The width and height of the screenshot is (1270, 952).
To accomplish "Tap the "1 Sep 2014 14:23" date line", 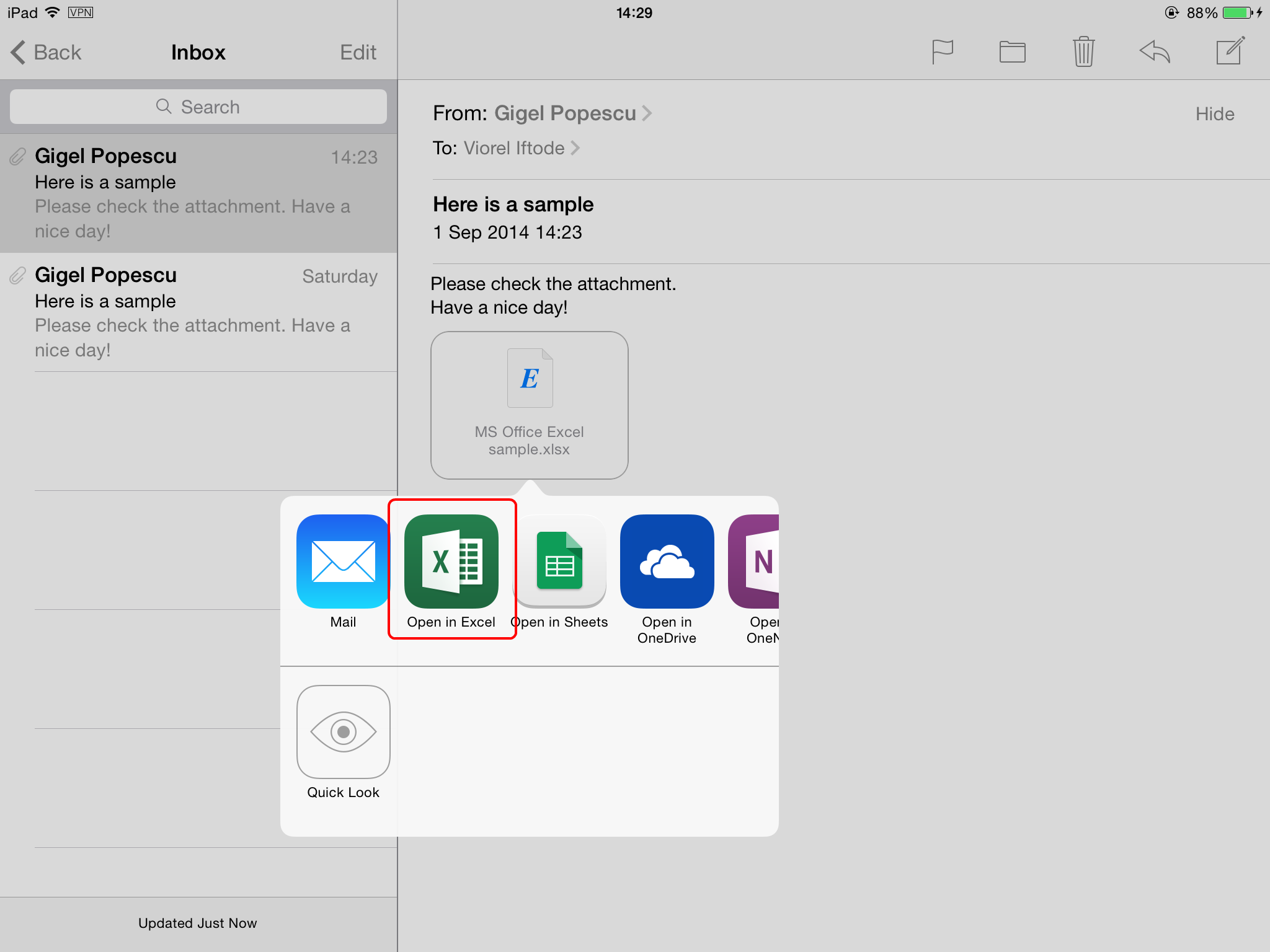I will (x=508, y=232).
